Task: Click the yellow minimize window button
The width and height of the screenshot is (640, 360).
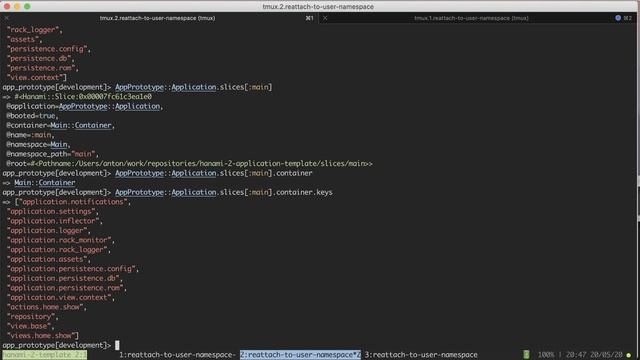Action: click(x=17, y=7)
